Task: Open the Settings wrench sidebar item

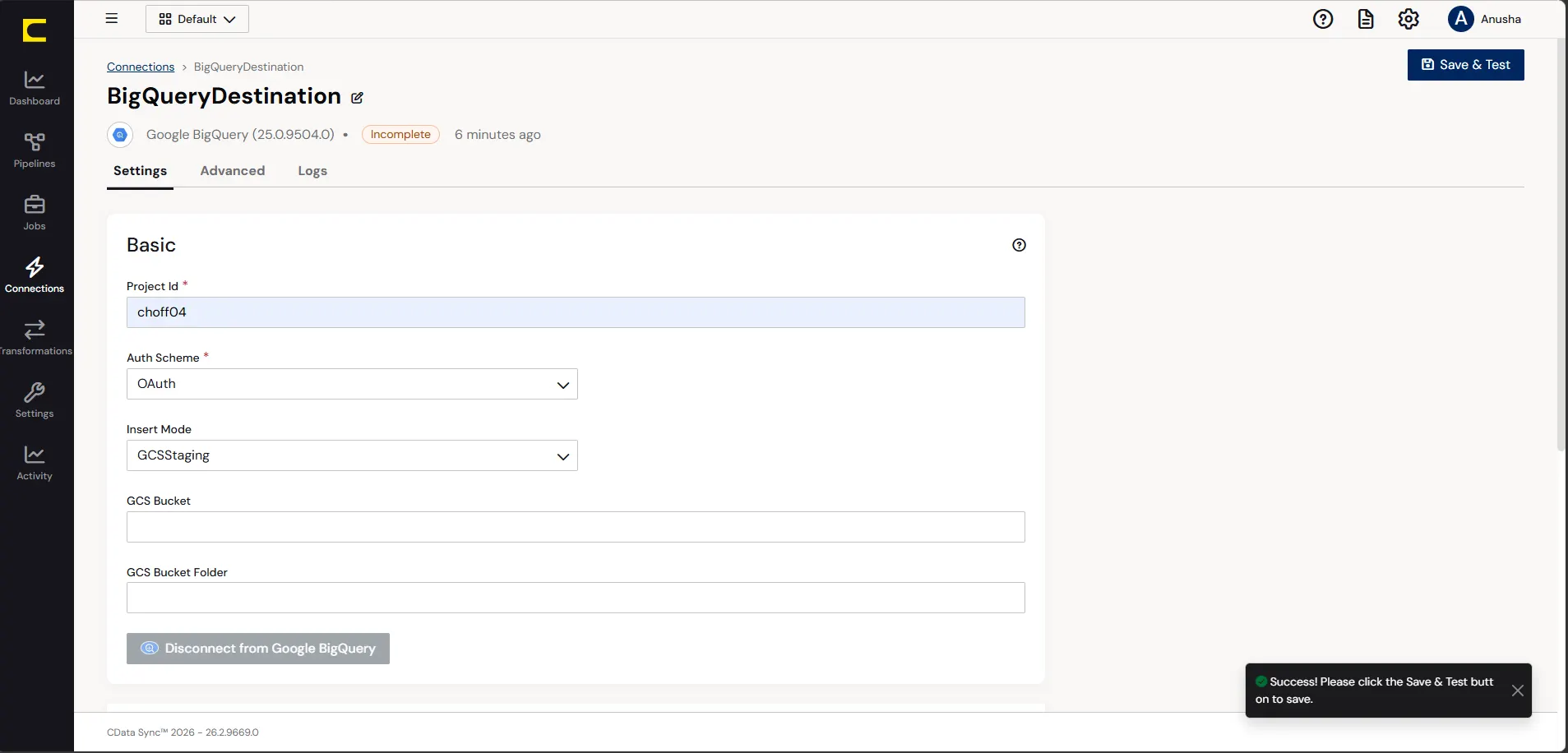Action: (35, 401)
